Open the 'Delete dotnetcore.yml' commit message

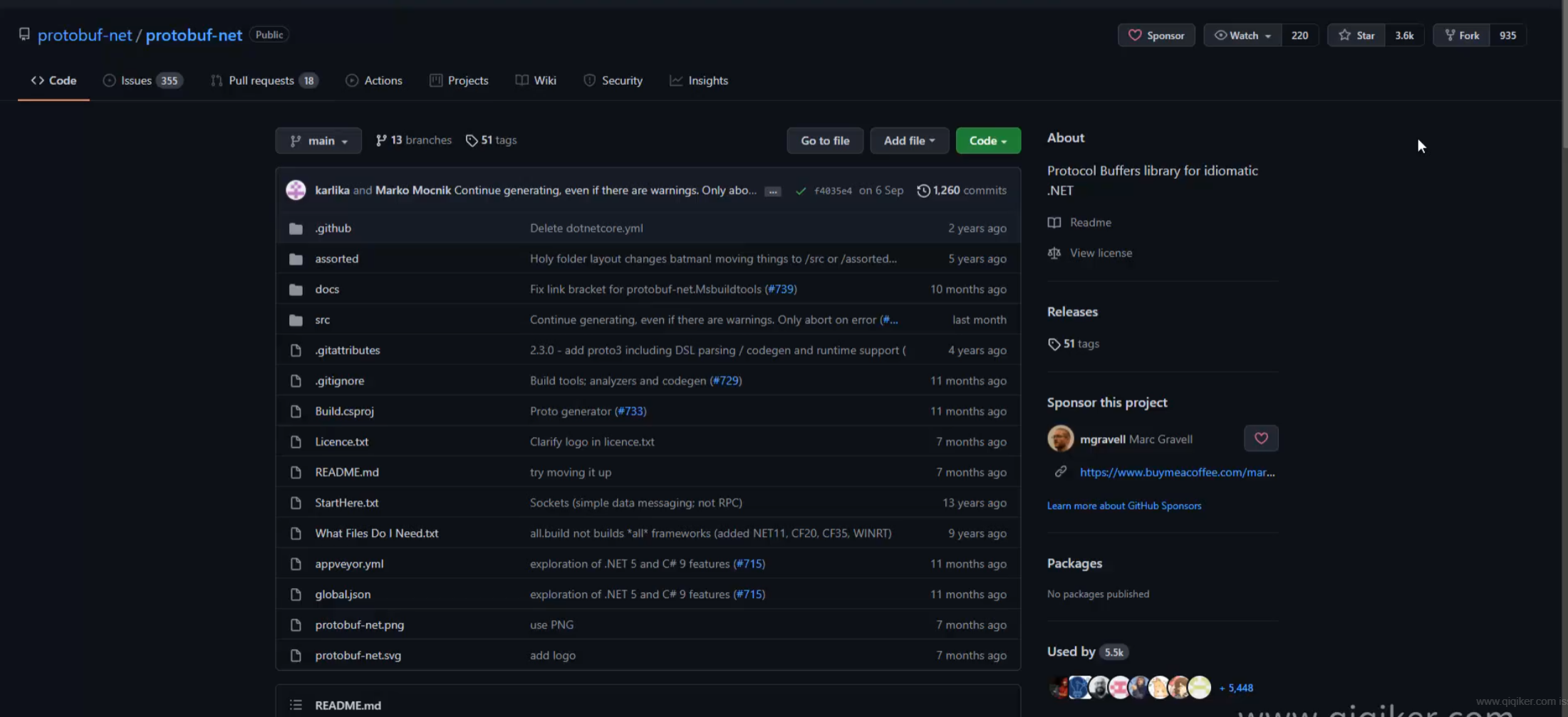586,228
